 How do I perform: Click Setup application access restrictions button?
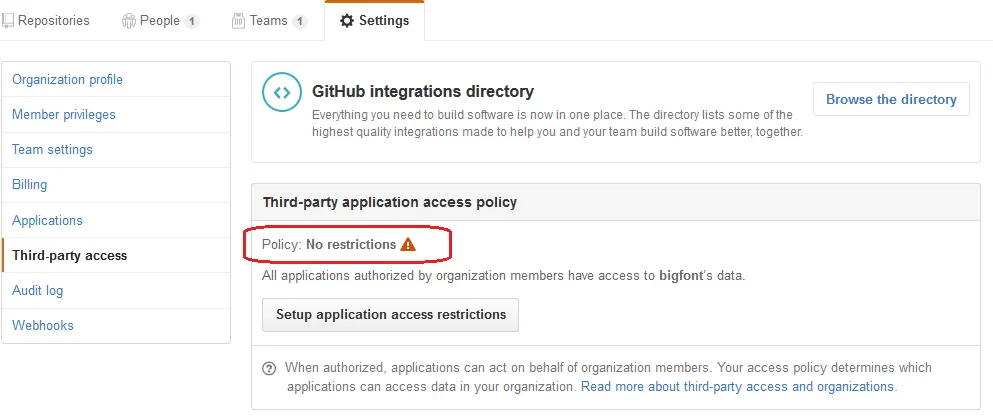(390, 314)
